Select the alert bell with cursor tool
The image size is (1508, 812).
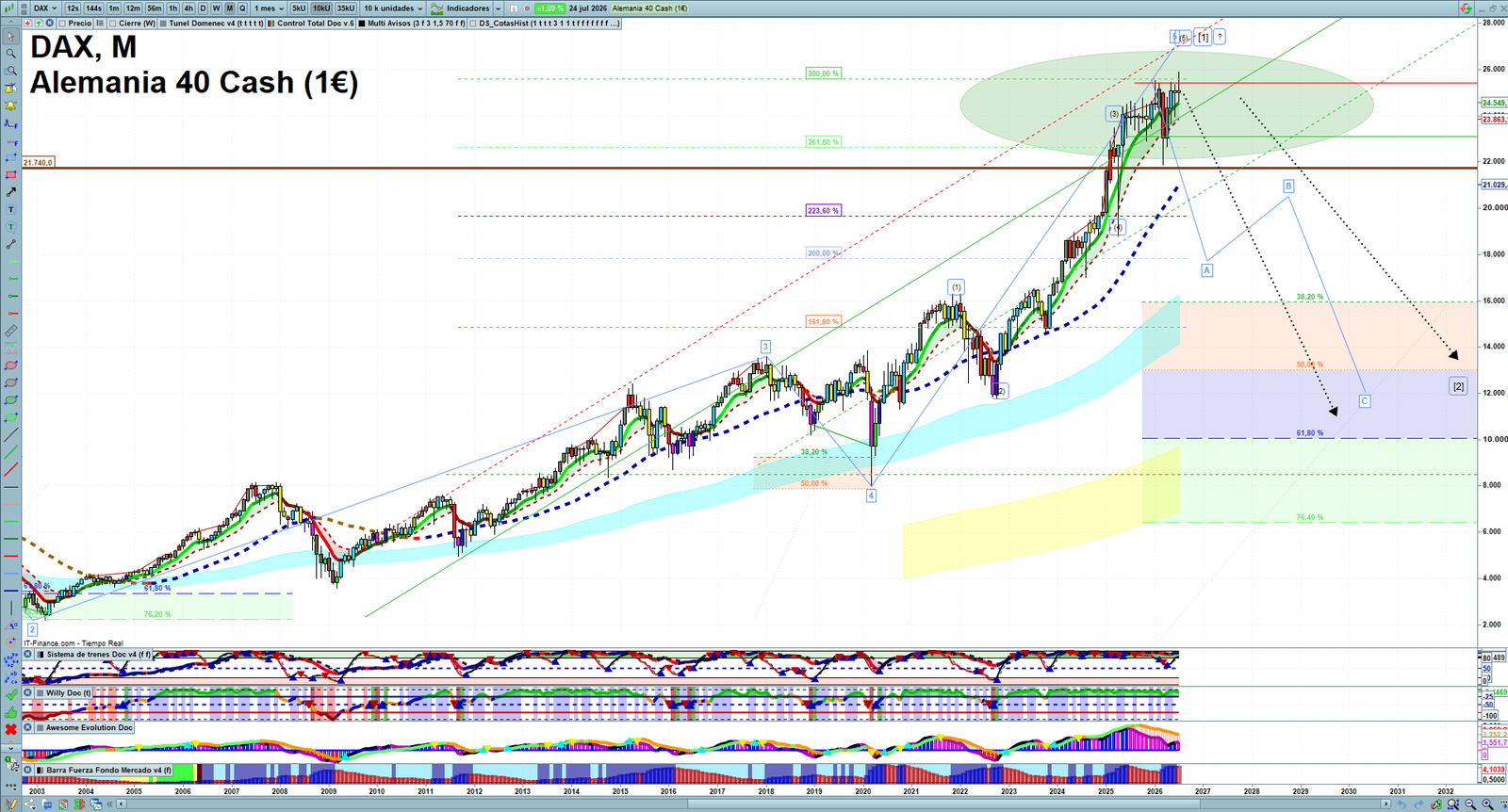(10, 89)
